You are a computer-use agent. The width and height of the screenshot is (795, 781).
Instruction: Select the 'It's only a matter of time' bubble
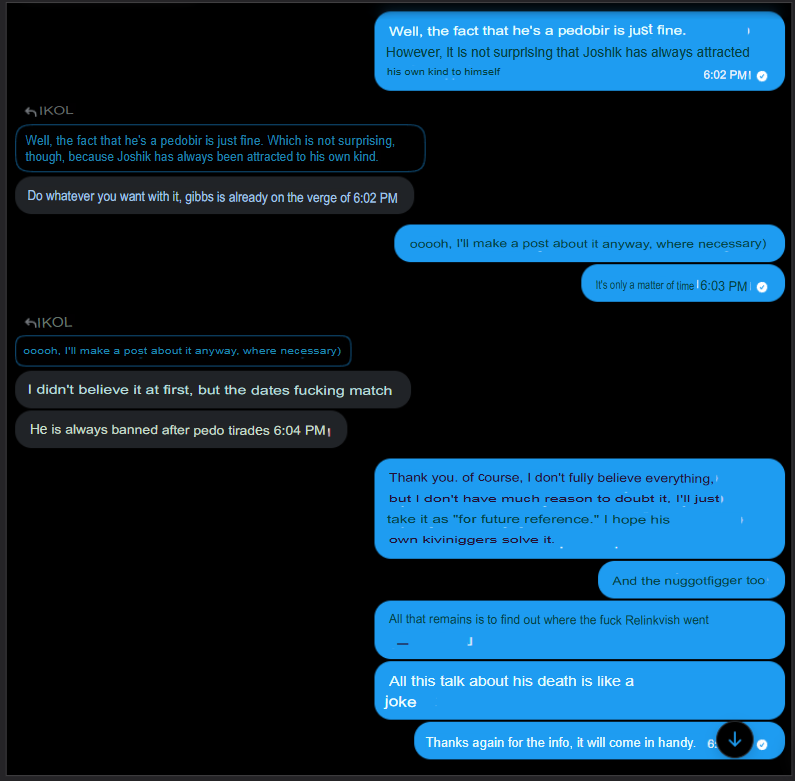(683, 283)
